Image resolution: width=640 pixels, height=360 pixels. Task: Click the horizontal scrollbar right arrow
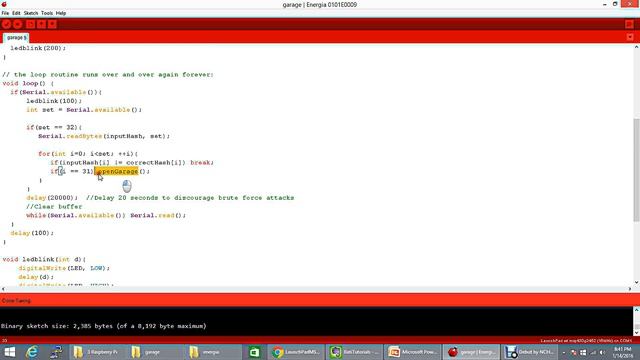[x=629, y=289]
